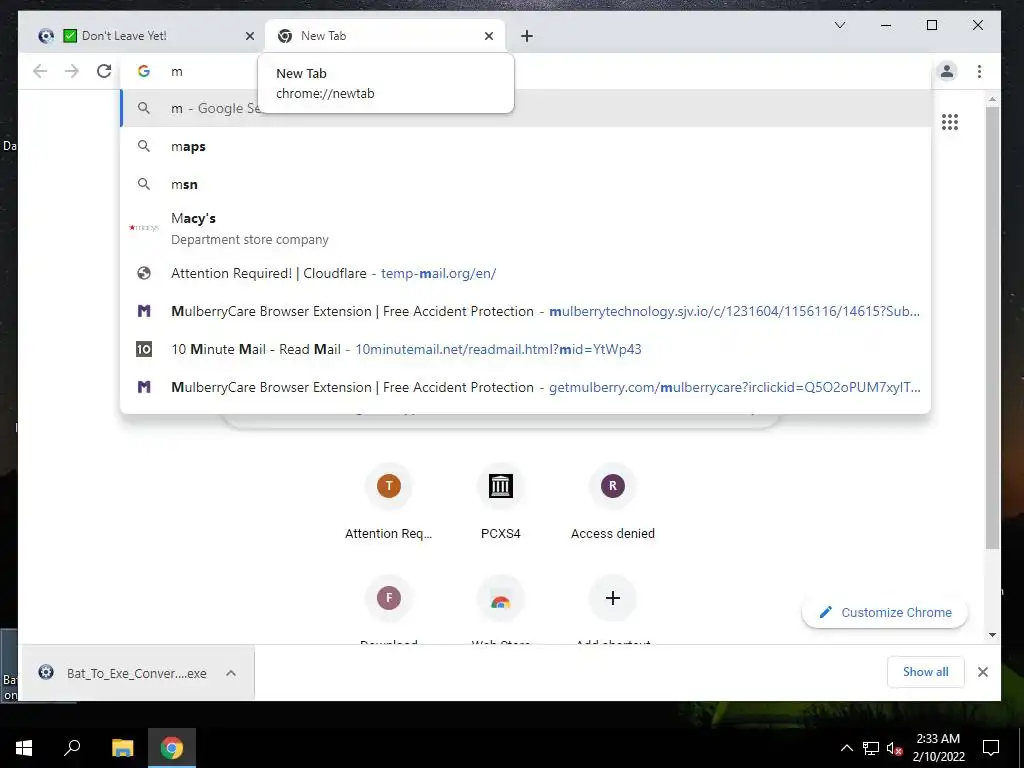Open Windows taskbar search

click(x=72, y=748)
